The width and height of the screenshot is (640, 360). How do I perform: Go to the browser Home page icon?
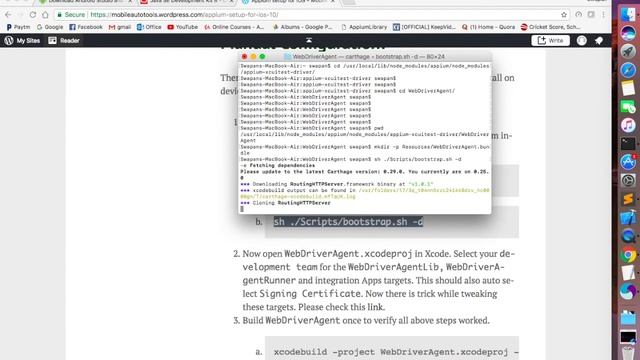[45, 15]
